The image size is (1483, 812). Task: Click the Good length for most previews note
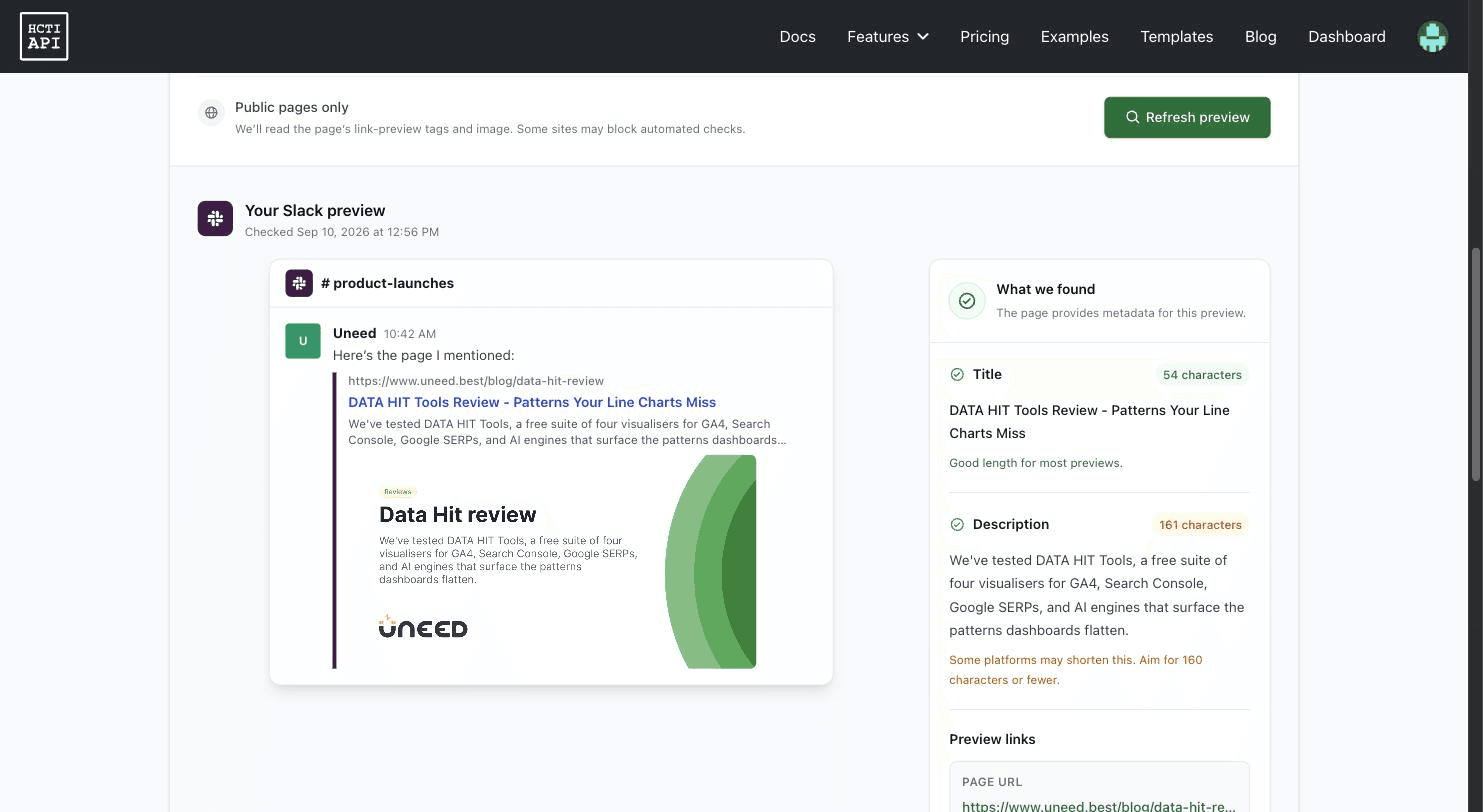coord(1036,463)
